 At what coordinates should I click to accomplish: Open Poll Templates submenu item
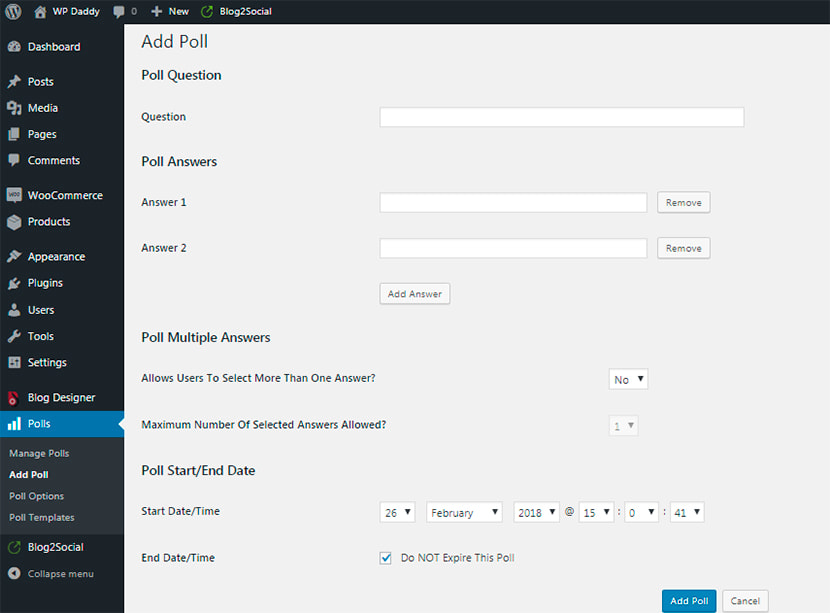pos(41,518)
